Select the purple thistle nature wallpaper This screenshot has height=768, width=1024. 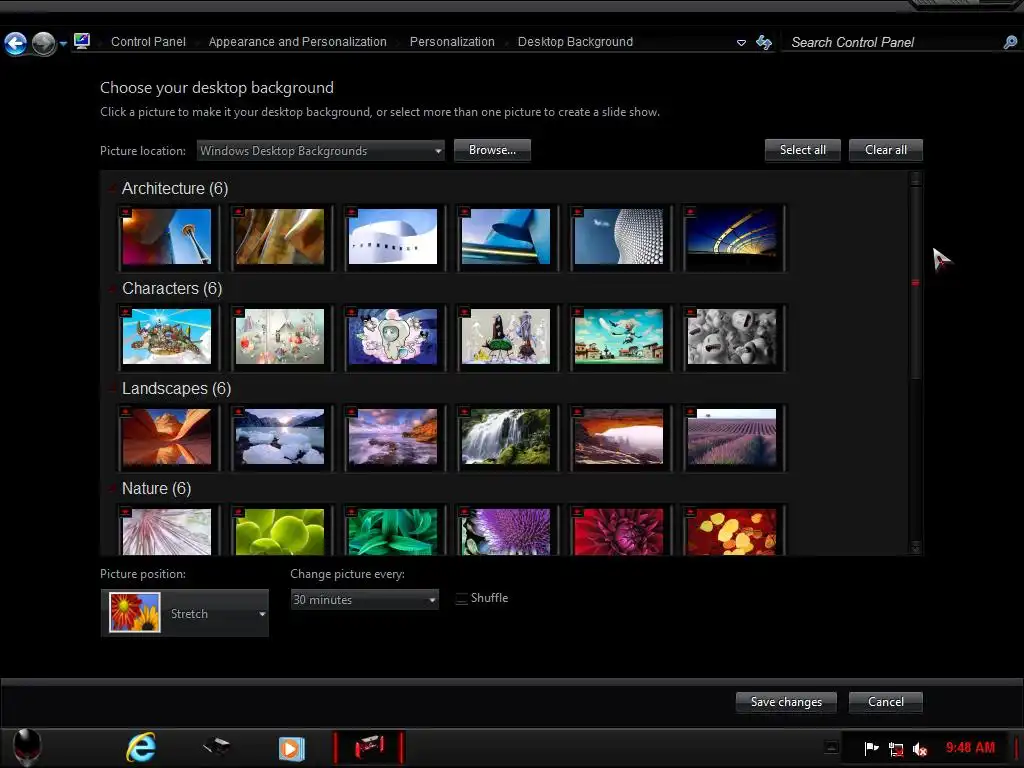click(x=505, y=532)
